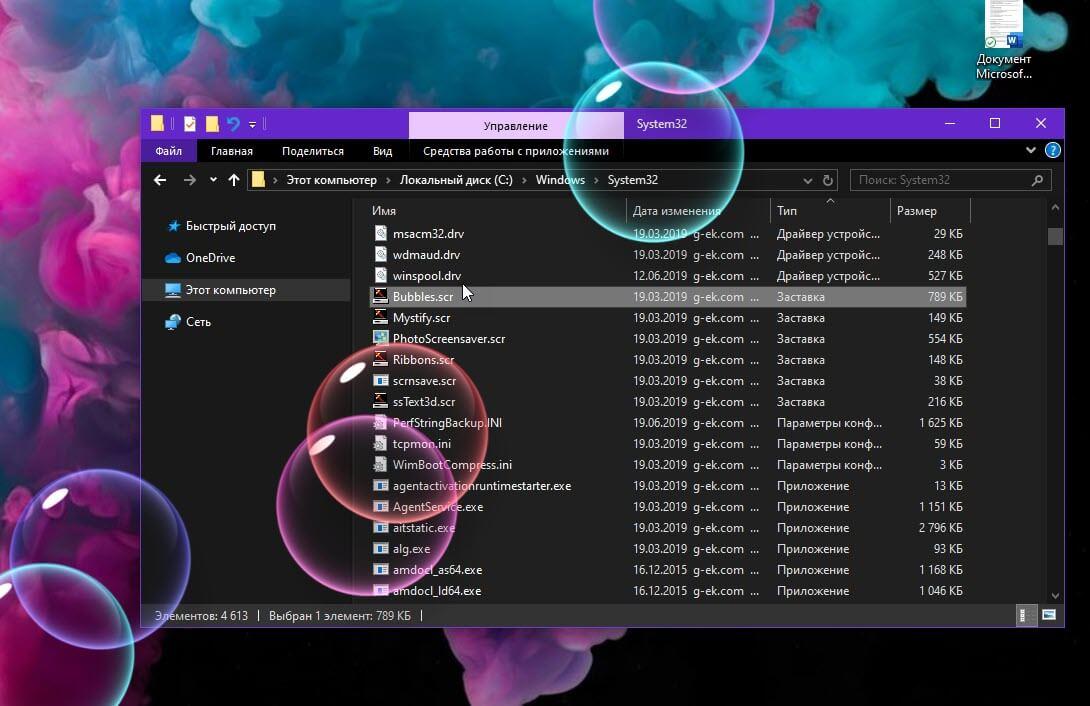Click the Undo quick access icon

tap(233, 124)
